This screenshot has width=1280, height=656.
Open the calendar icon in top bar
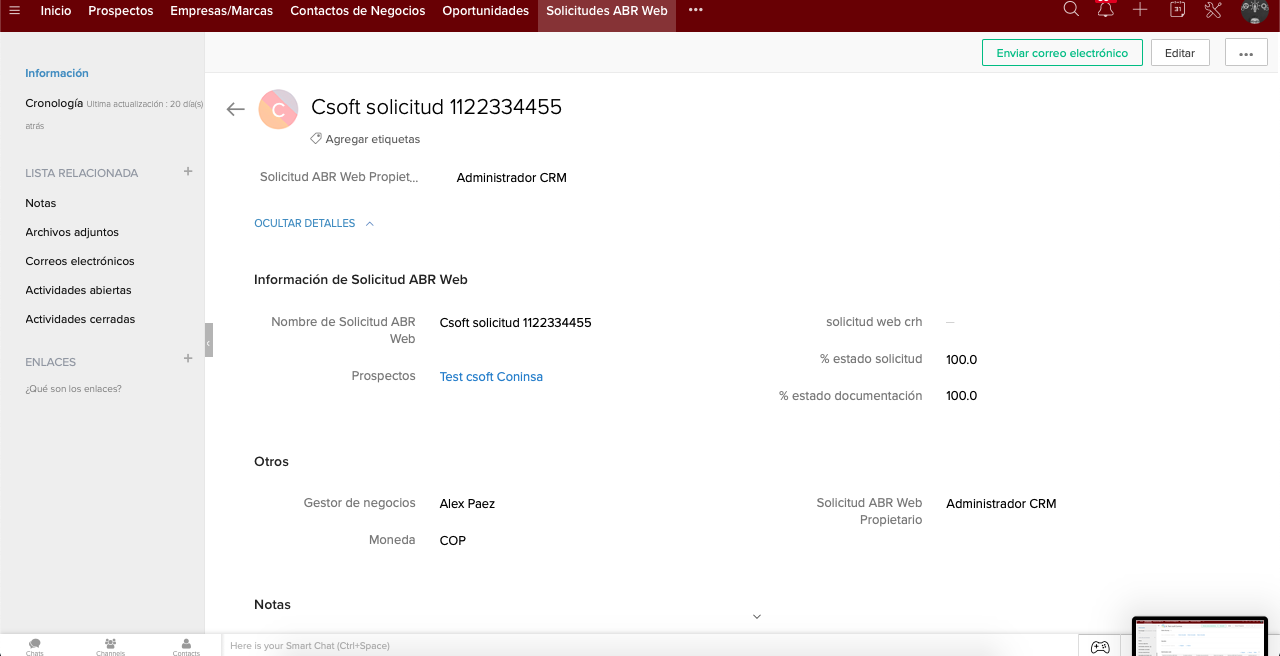tap(1178, 10)
